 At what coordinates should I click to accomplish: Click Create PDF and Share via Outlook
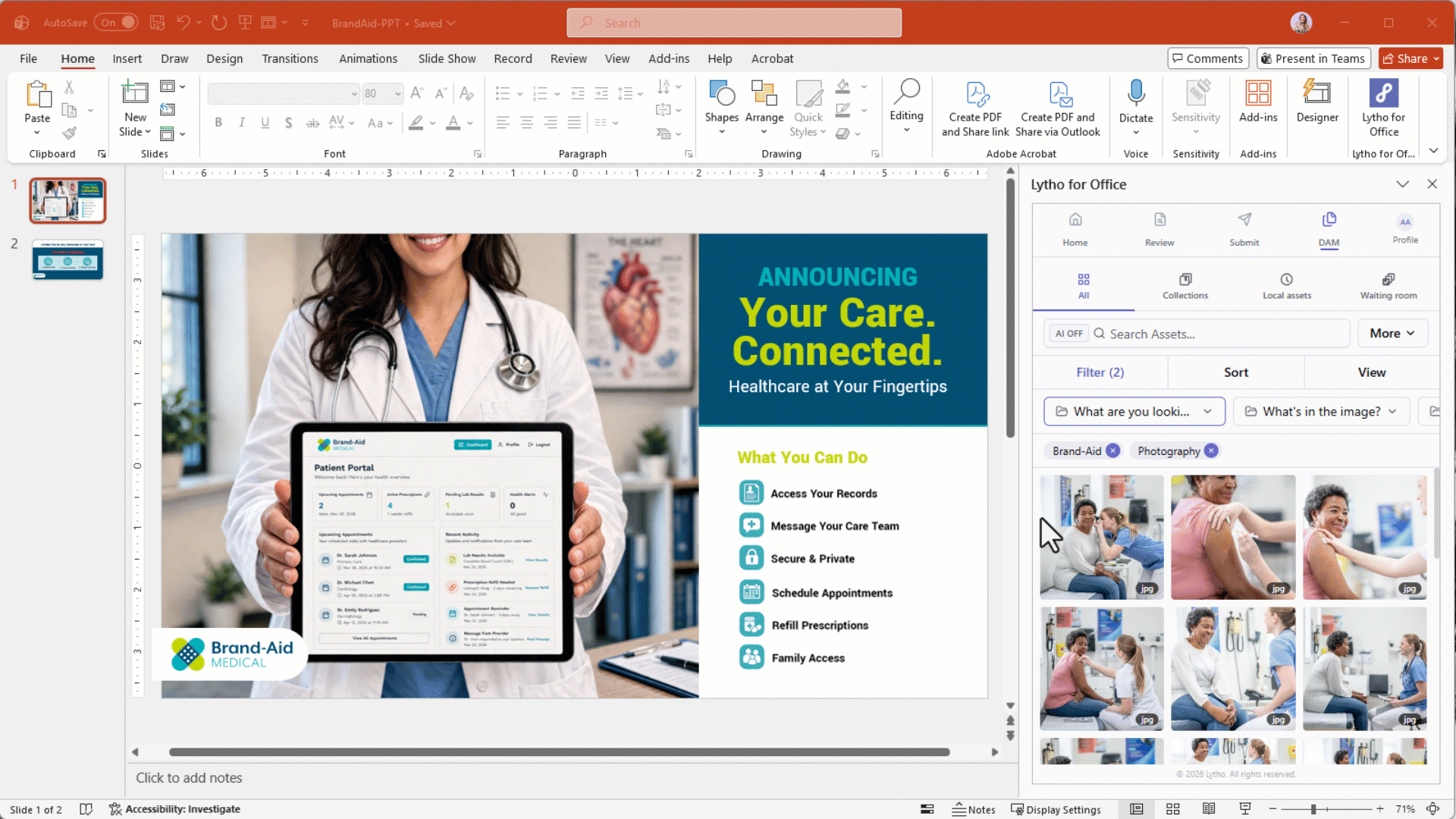click(1058, 108)
